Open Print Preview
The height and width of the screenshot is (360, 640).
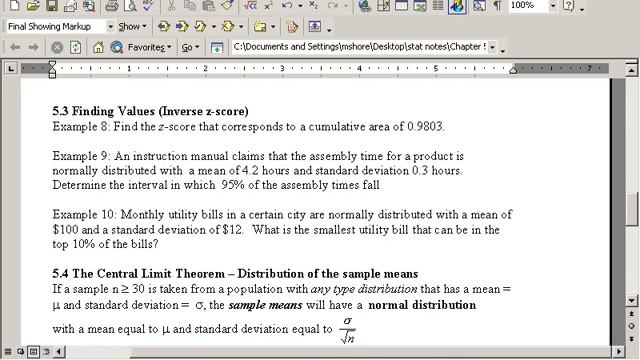tap(130, 5)
